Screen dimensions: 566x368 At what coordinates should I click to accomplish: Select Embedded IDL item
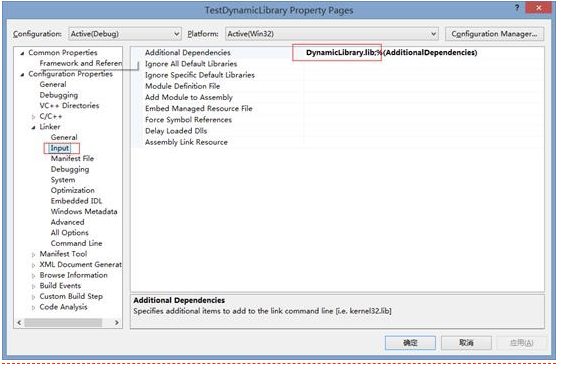tap(77, 201)
